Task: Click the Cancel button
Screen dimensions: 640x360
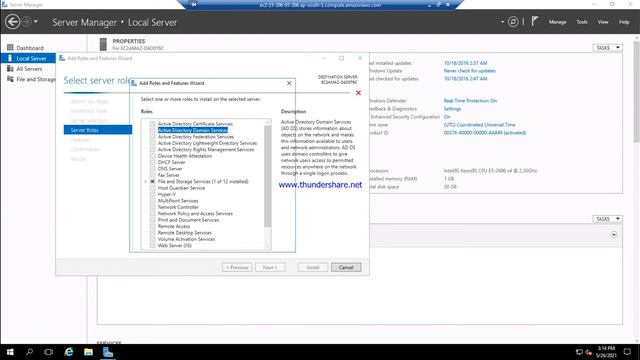Action: (x=346, y=267)
